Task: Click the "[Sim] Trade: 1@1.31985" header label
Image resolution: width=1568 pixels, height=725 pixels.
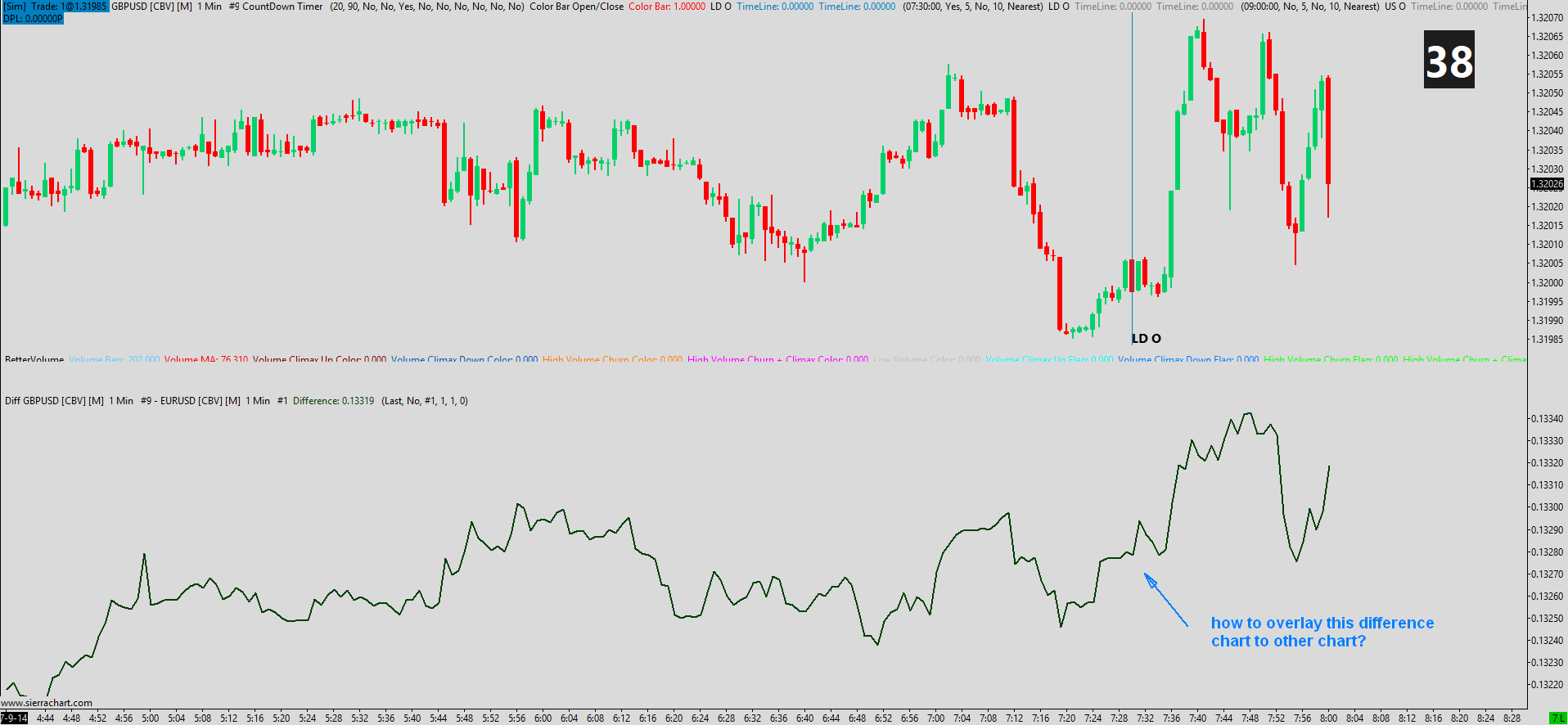Action: point(55,7)
